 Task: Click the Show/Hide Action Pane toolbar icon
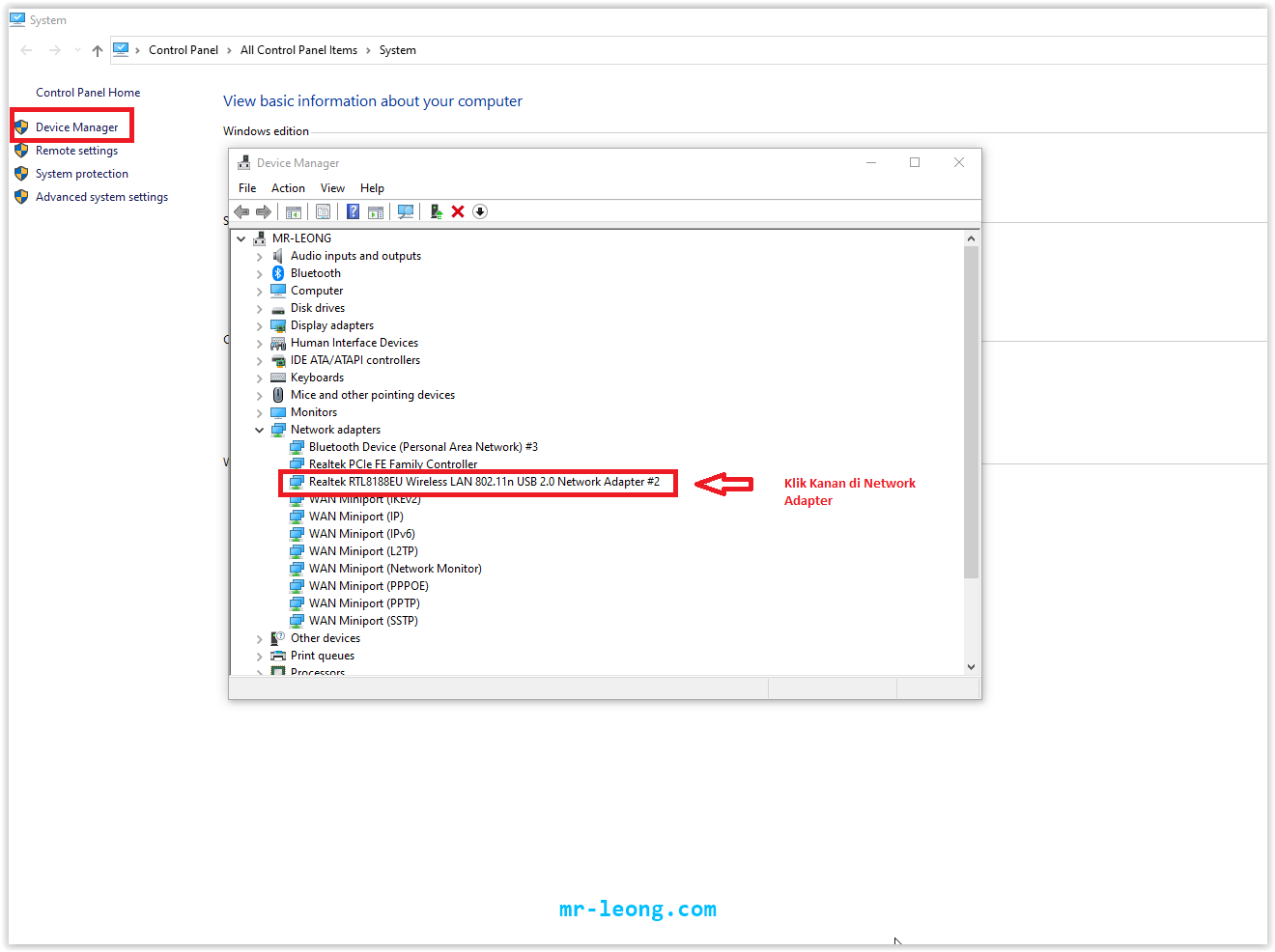(x=376, y=211)
